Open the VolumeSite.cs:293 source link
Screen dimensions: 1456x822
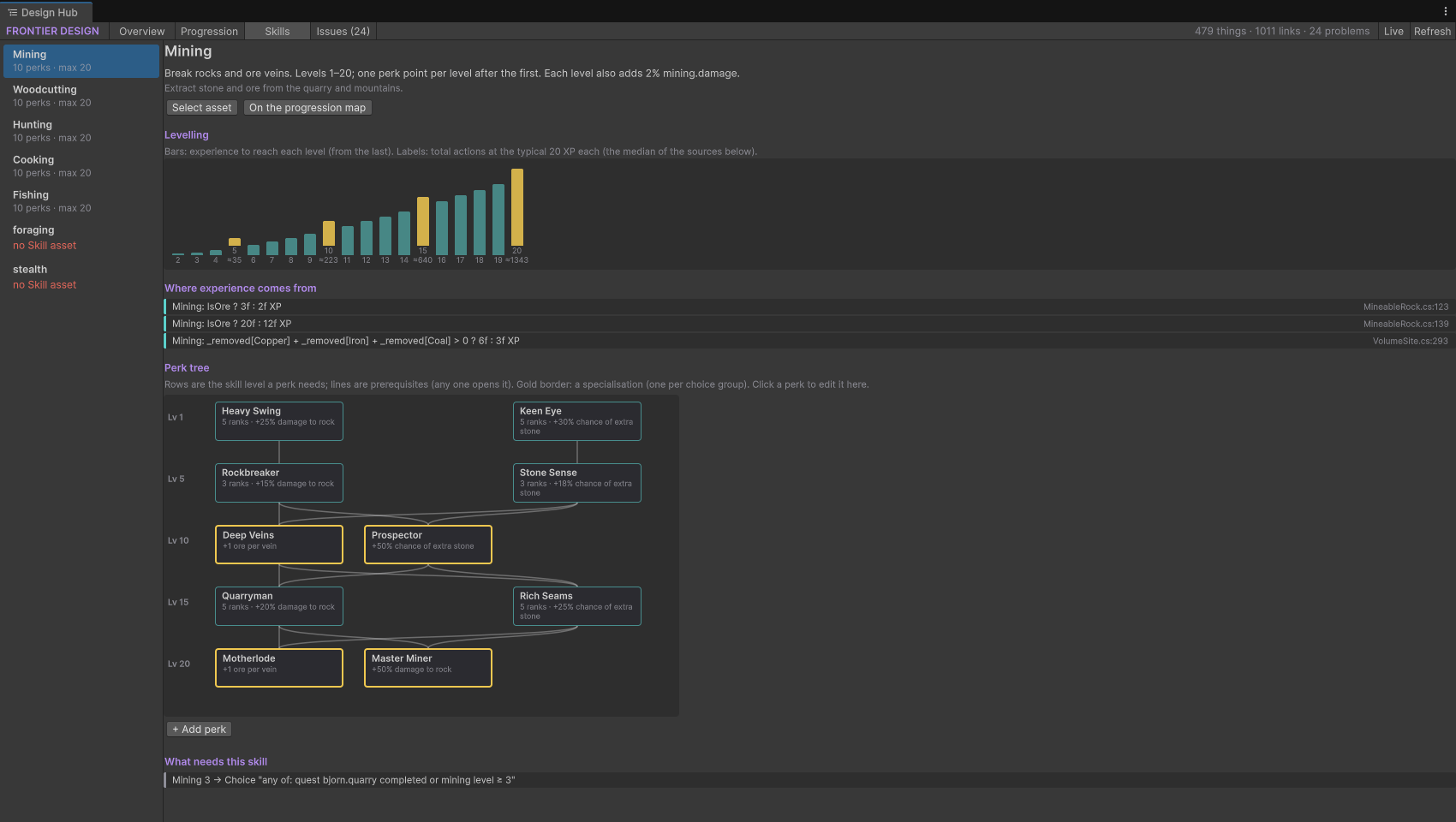(x=1410, y=341)
